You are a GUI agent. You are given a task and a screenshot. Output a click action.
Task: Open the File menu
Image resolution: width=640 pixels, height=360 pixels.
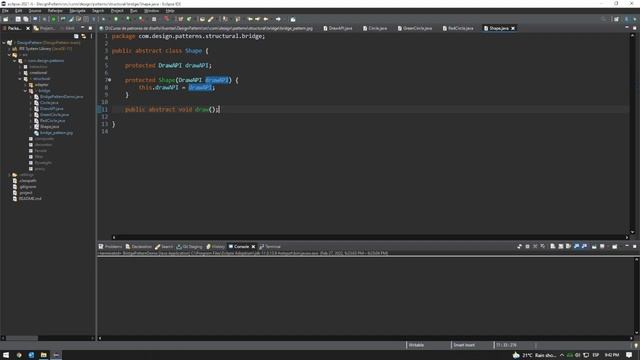click(5, 11)
